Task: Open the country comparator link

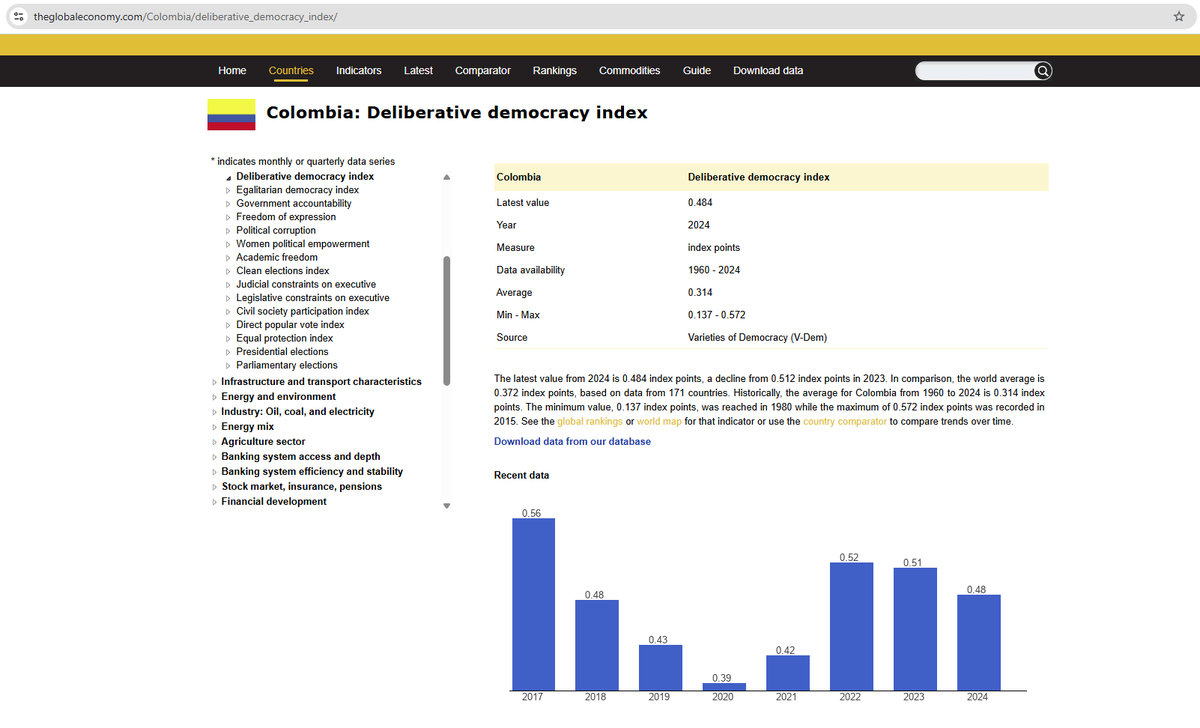Action: (x=845, y=421)
